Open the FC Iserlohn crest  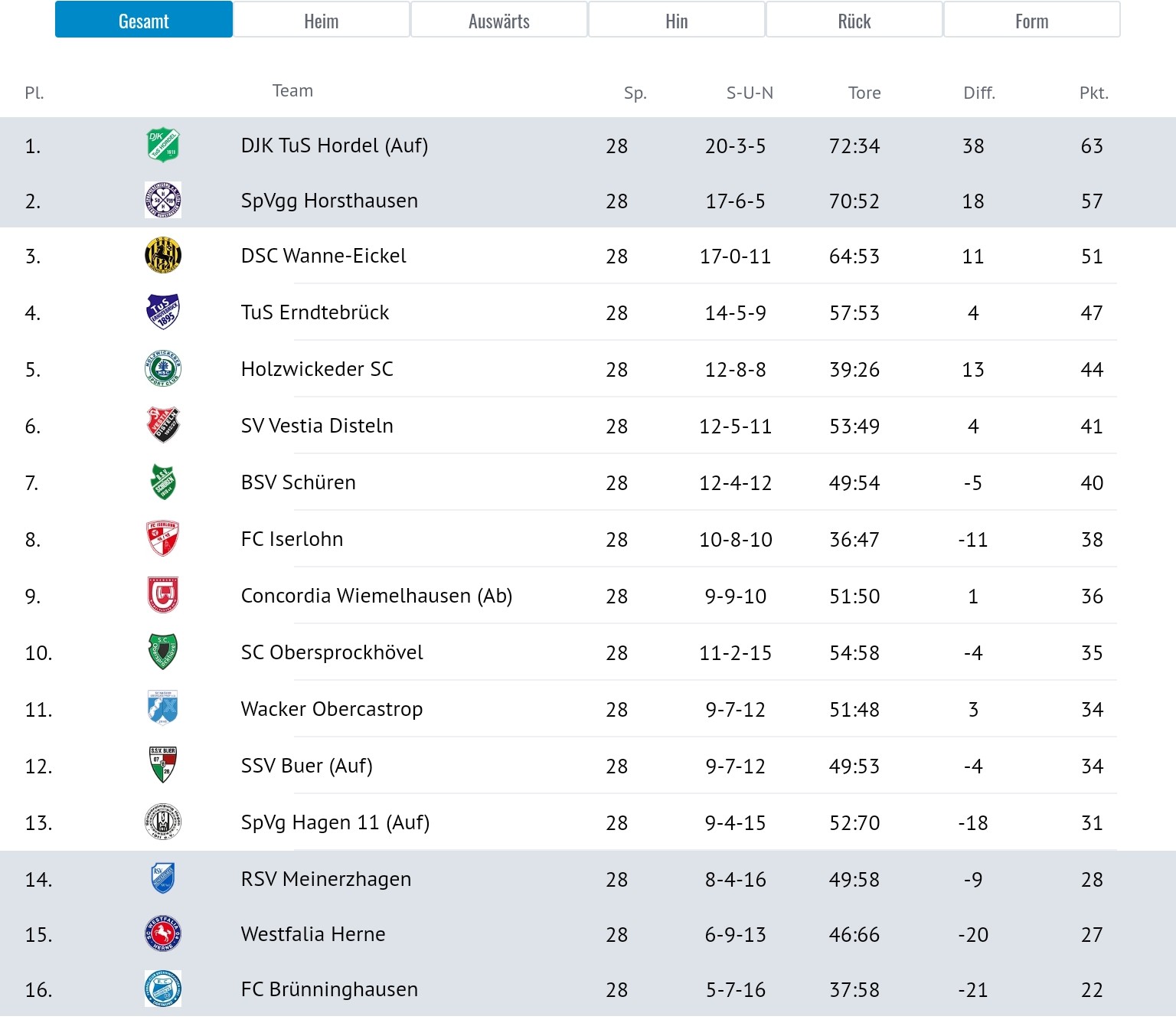pos(163,539)
